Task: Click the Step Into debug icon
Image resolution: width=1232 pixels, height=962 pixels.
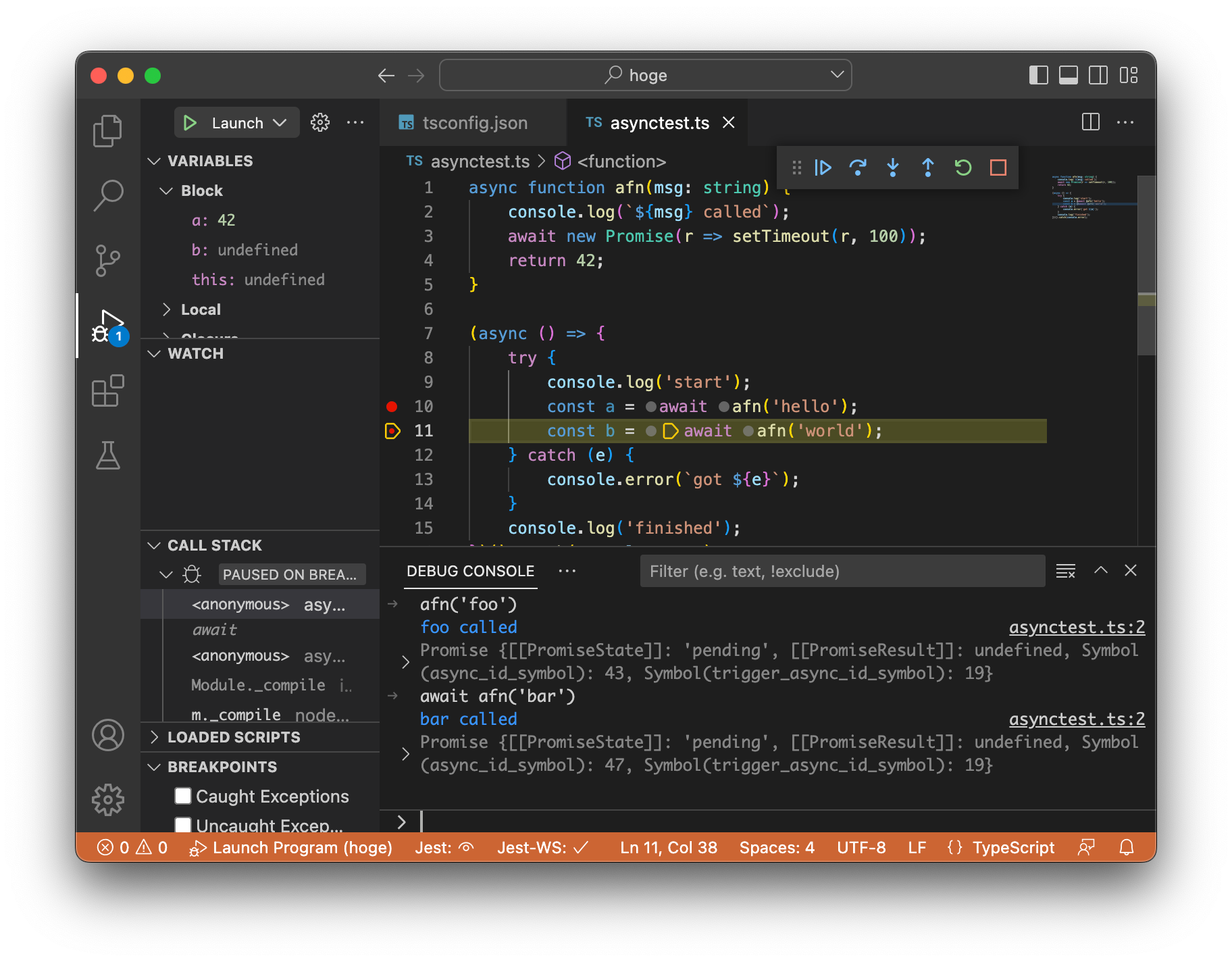Action: click(893, 168)
